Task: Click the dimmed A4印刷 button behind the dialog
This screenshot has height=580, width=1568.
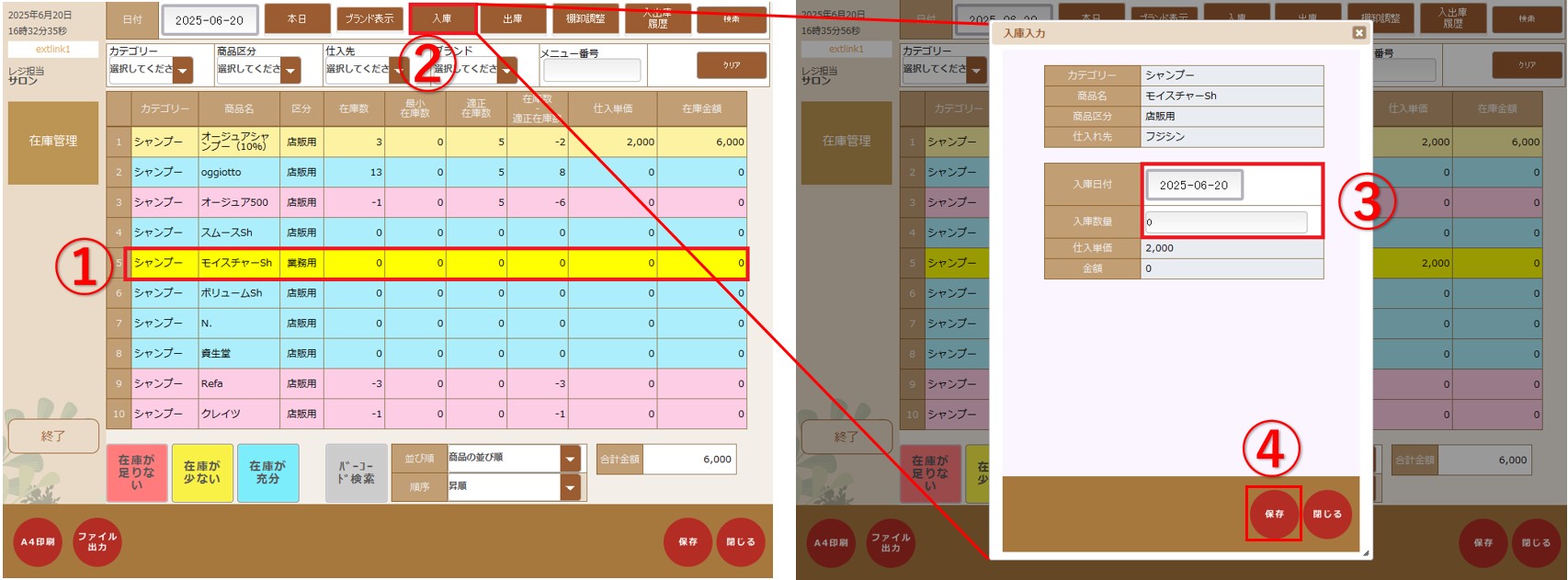Action: [831, 542]
